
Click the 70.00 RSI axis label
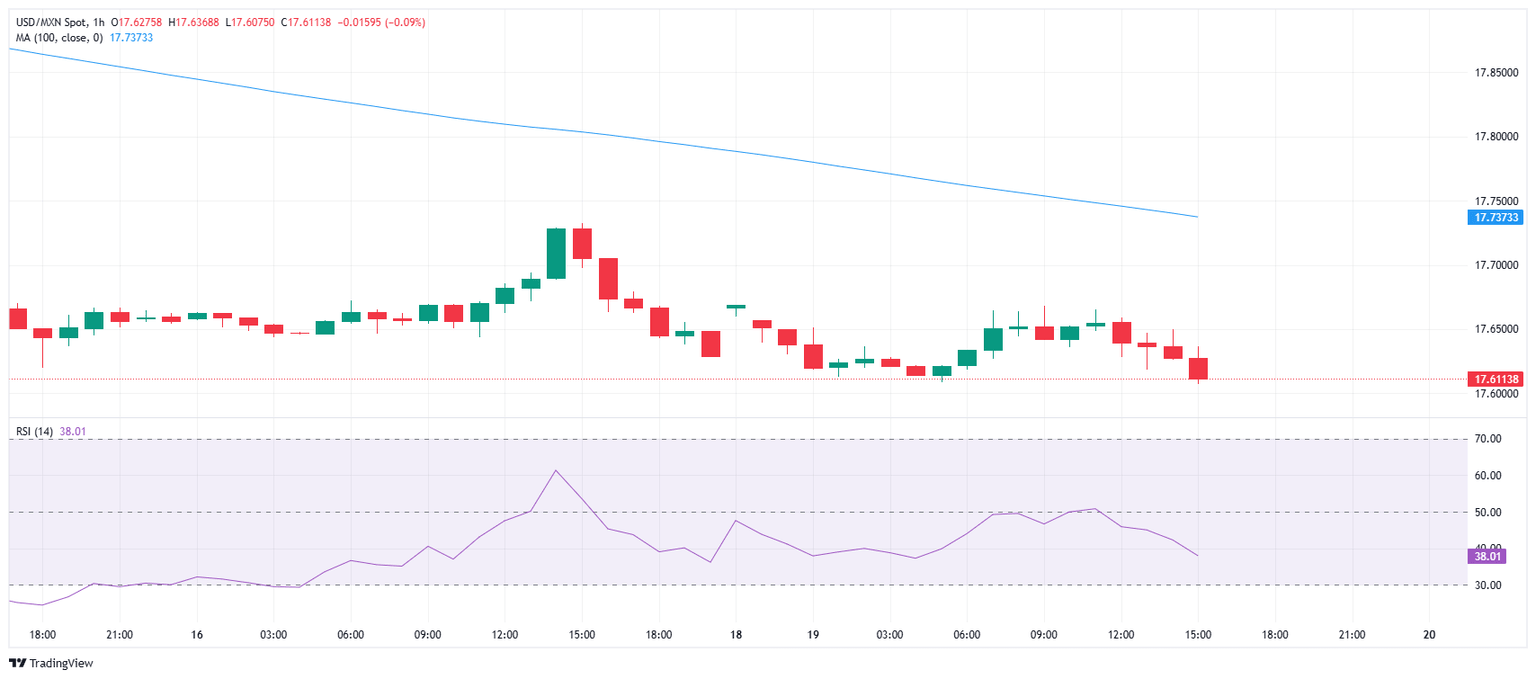point(1488,439)
